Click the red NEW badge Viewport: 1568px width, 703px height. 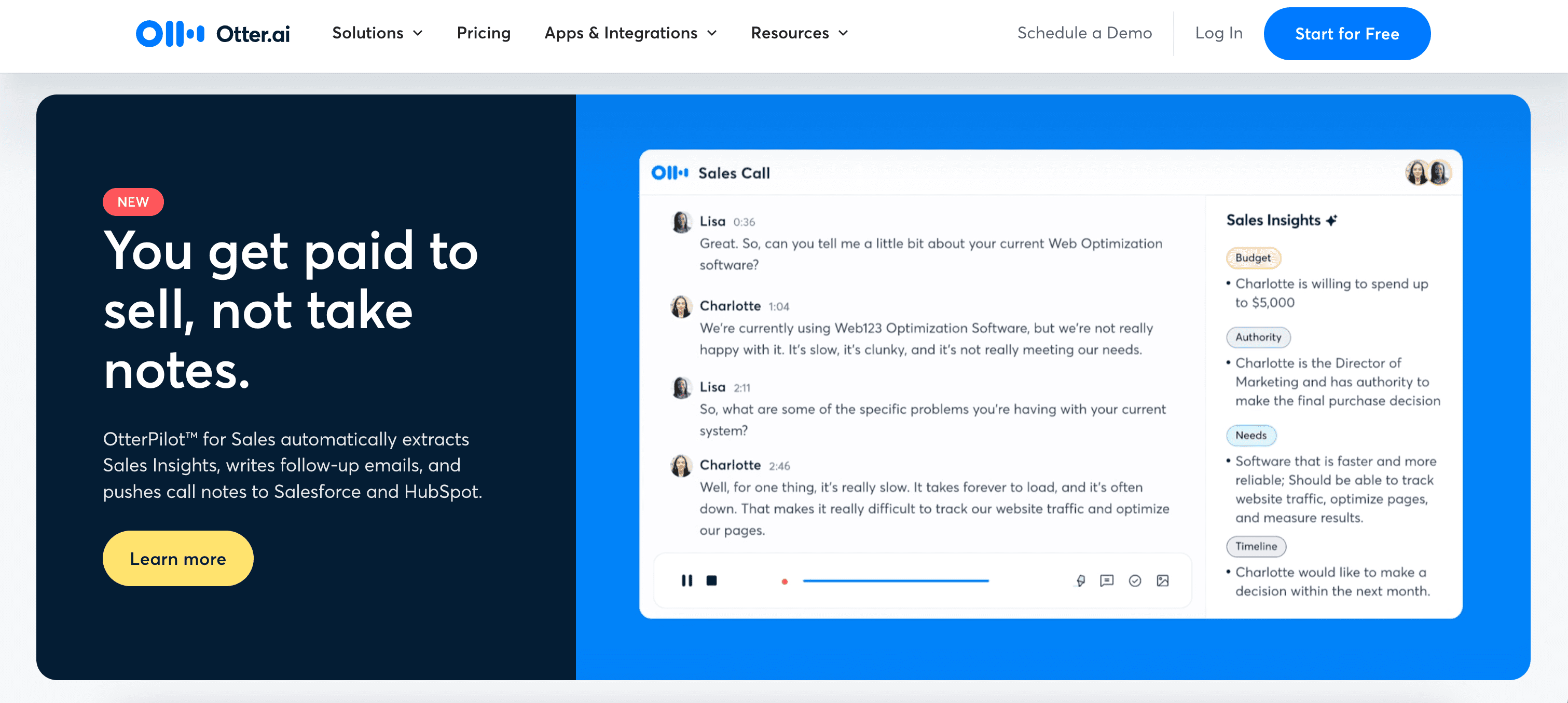(133, 201)
